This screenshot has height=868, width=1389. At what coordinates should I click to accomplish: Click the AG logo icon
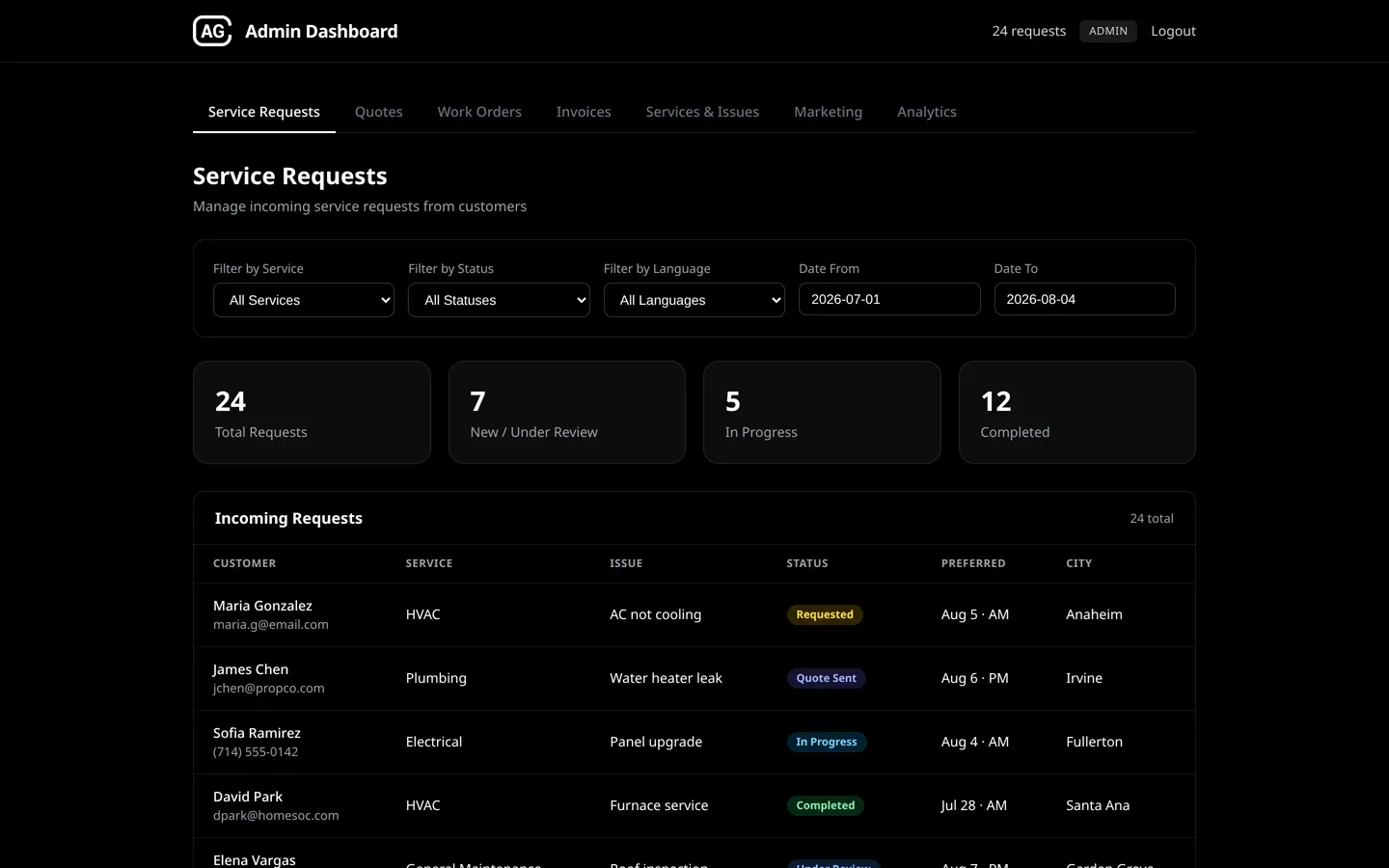pos(212,31)
